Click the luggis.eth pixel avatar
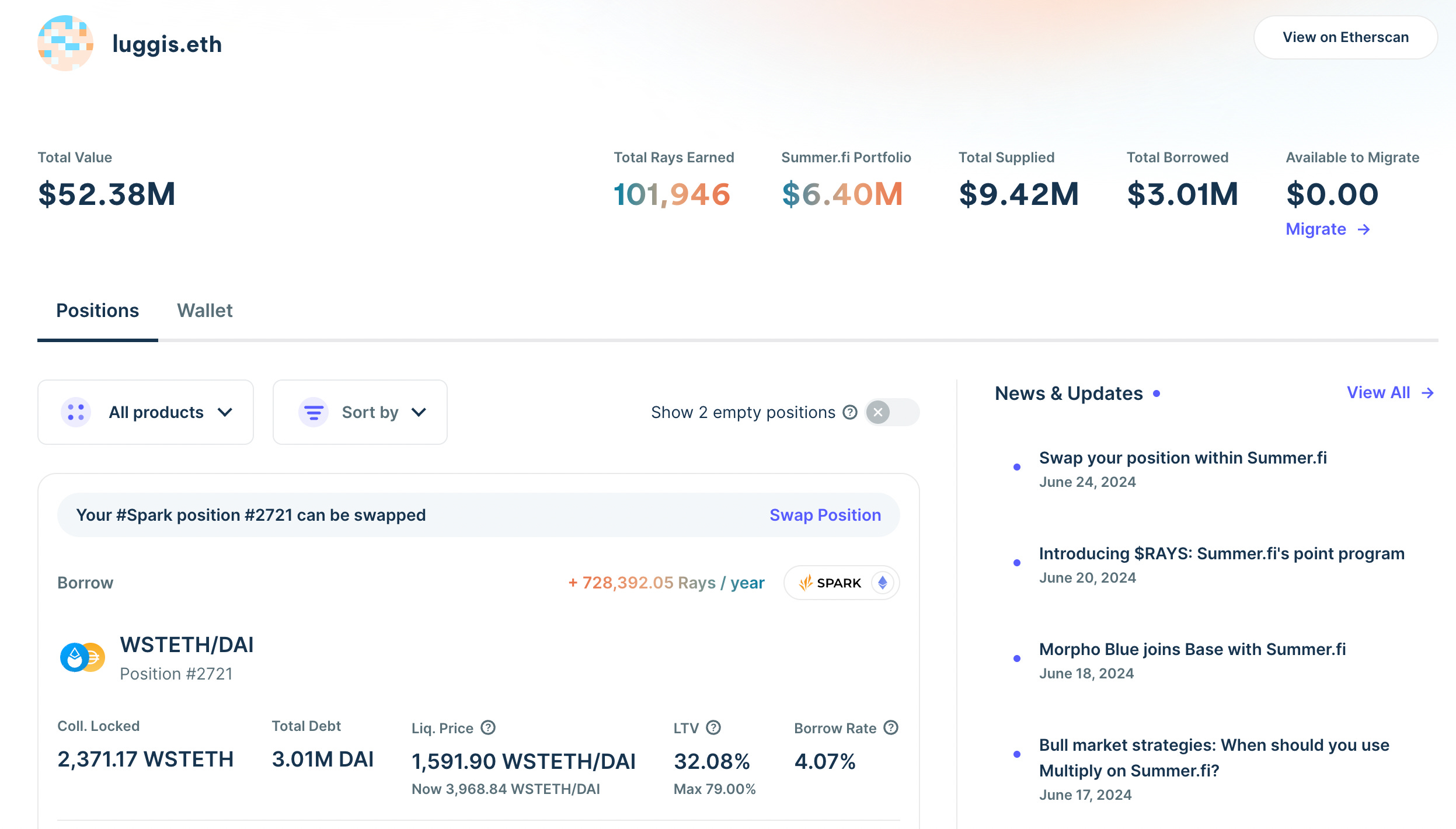1456x829 pixels. point(65,43)
